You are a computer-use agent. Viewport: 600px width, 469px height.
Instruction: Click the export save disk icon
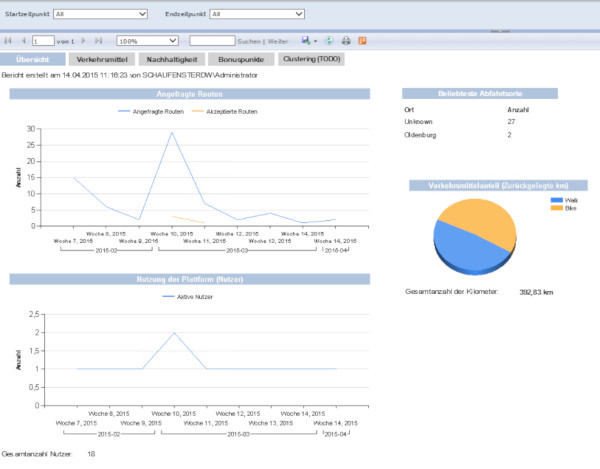tap(306, 41)
